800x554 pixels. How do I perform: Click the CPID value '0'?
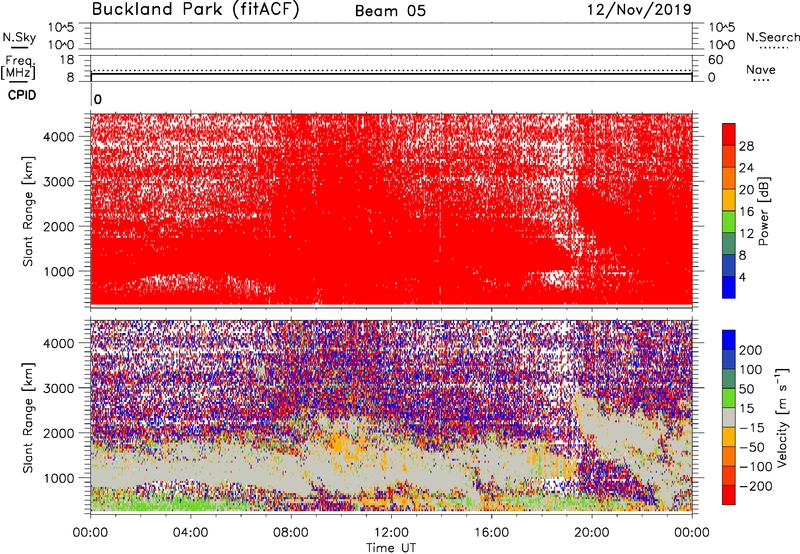[98, 100]
